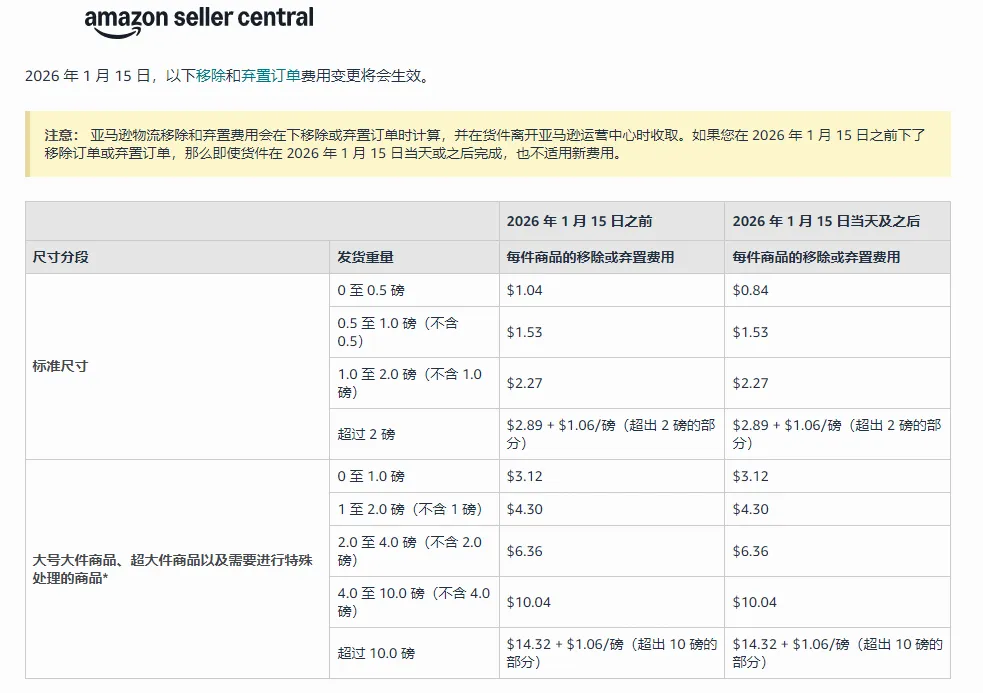Click the 发货重量 column header
Screen dimensions: 983x693
366,257
